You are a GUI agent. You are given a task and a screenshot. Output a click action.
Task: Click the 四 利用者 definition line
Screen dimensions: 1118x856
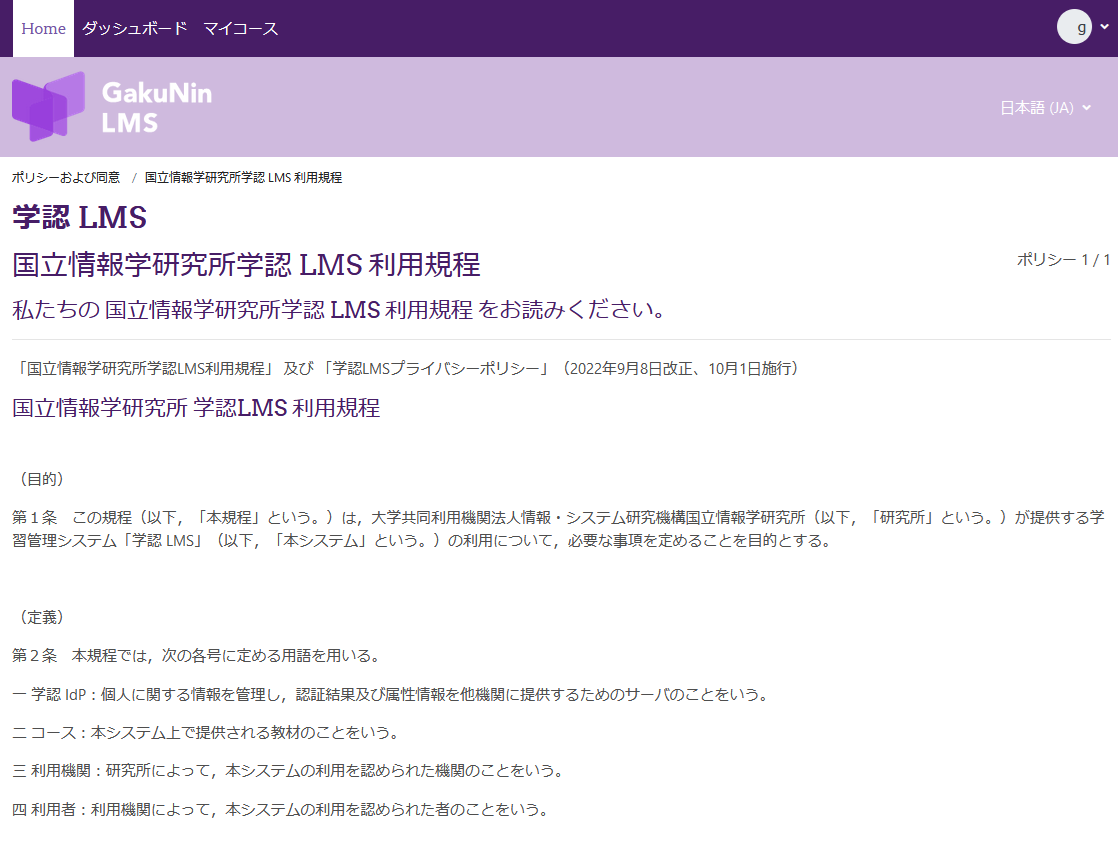282,810
